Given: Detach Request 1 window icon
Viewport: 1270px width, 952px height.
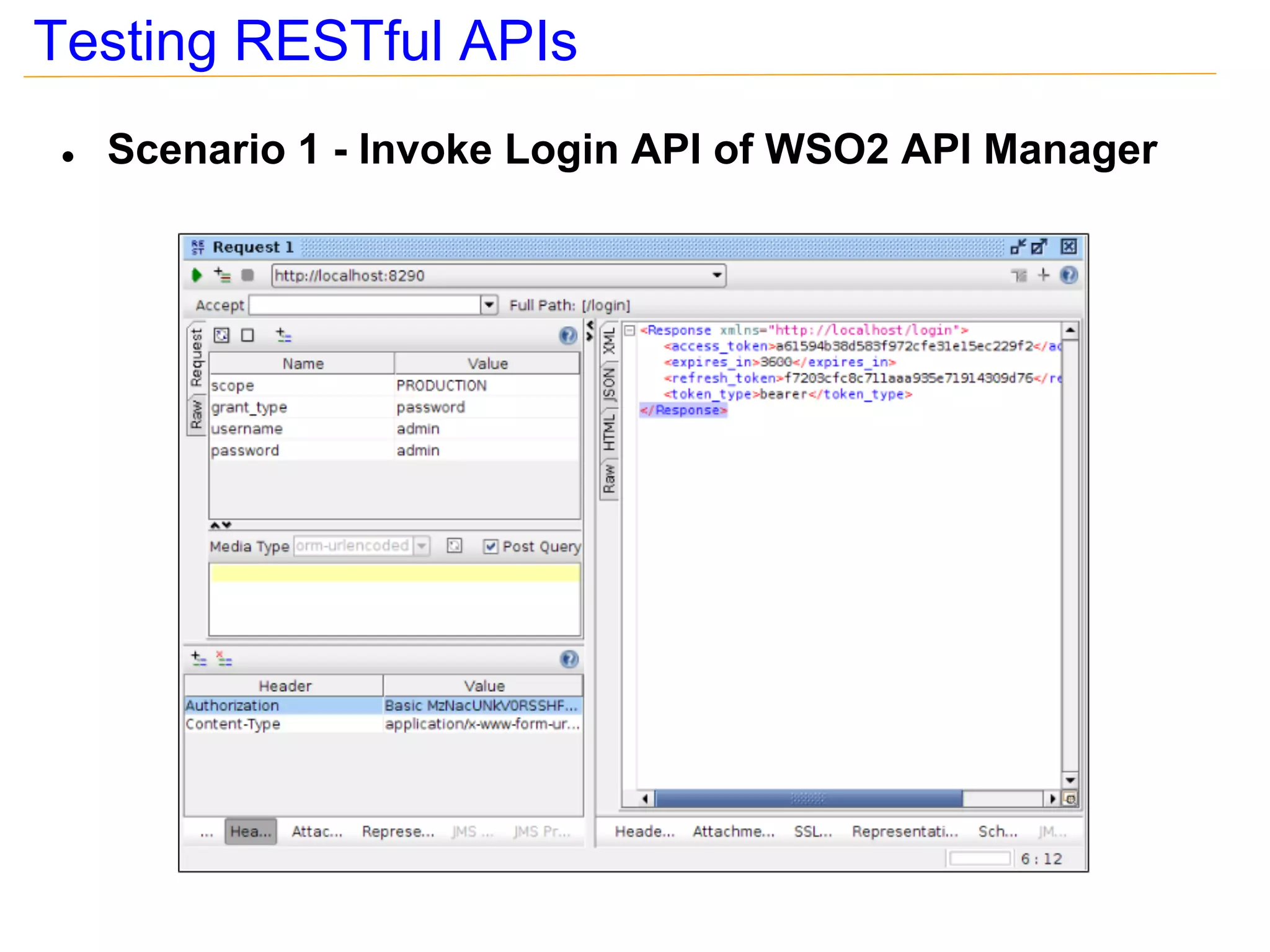Looking at the screenshot, I should click(1039, 247).
